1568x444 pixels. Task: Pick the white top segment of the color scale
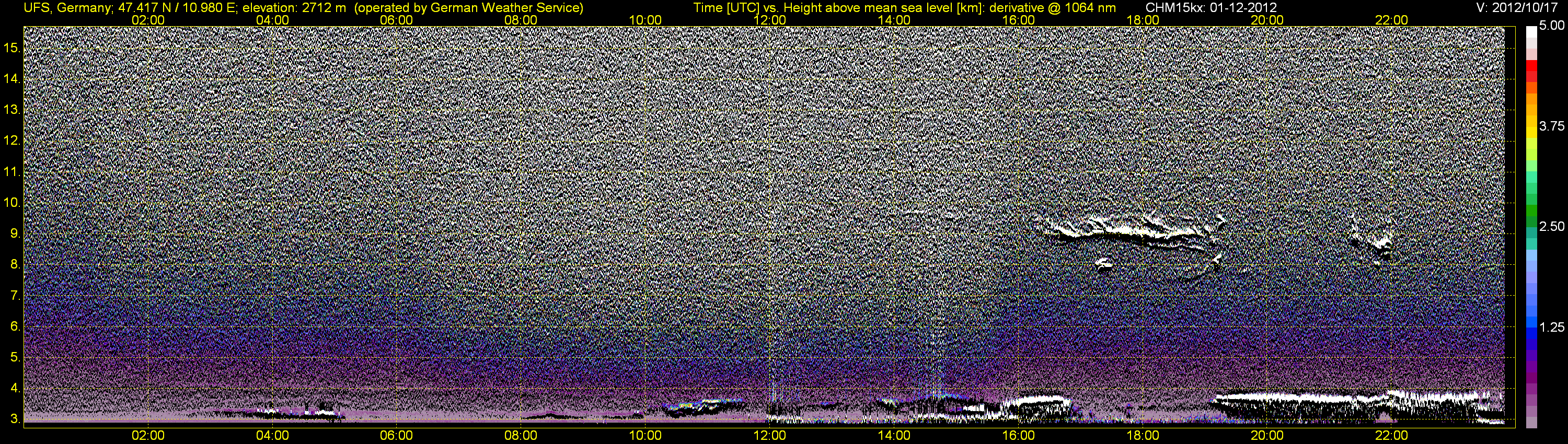pos(1531,32)
